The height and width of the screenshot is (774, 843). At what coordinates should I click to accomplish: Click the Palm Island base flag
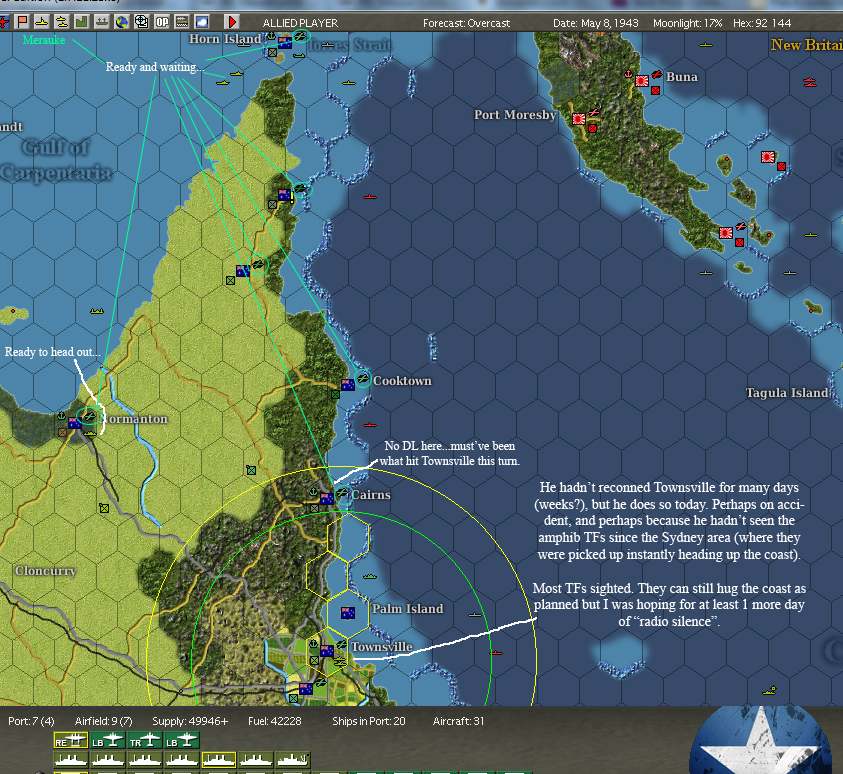click(x=348, y=613)
